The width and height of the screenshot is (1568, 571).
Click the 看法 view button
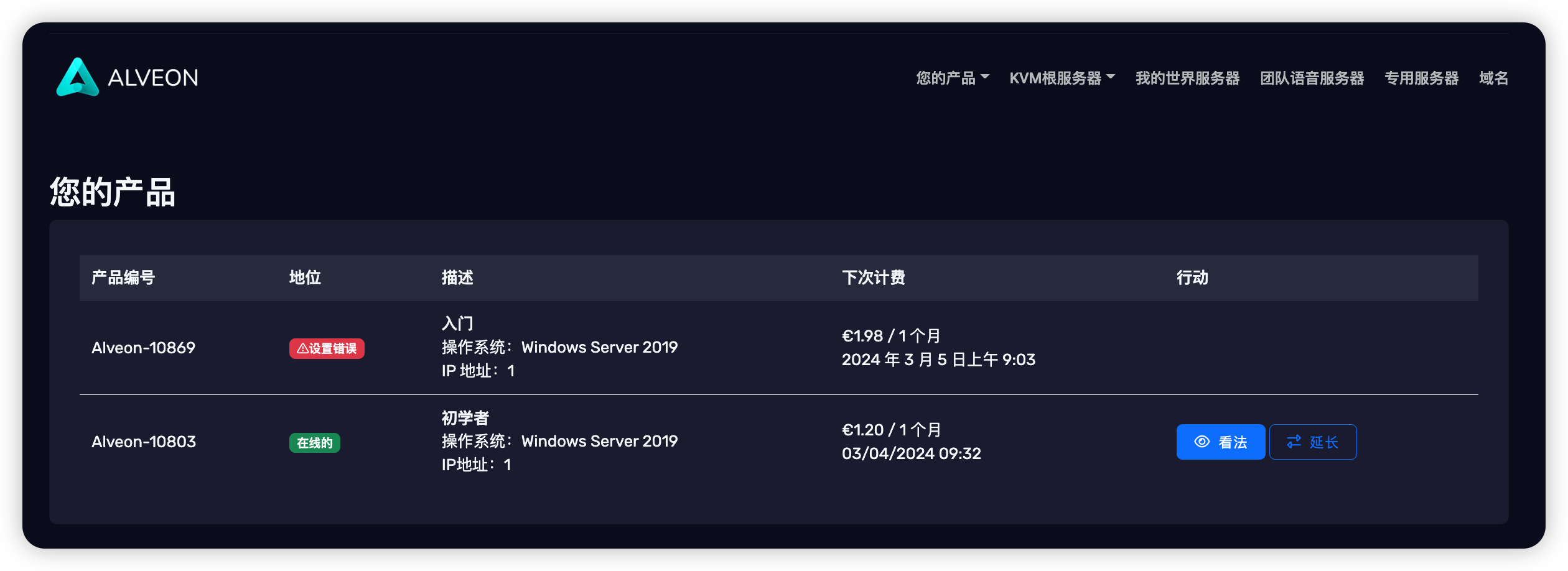1220,442
